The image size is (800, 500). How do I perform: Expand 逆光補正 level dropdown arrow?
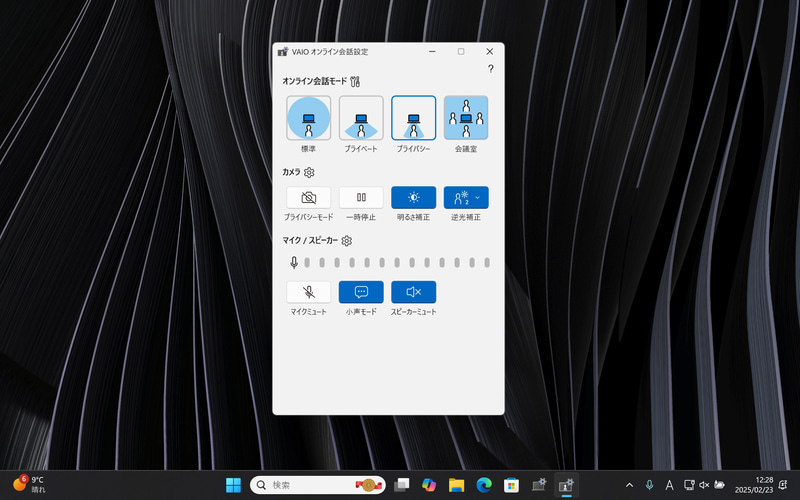coord(478,197)
